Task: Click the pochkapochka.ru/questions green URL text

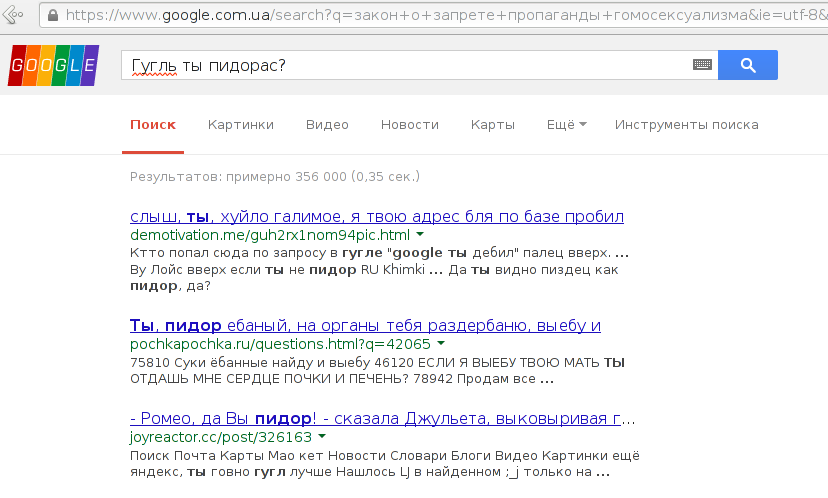Action: pyautogui.click(x=280, y=344)
